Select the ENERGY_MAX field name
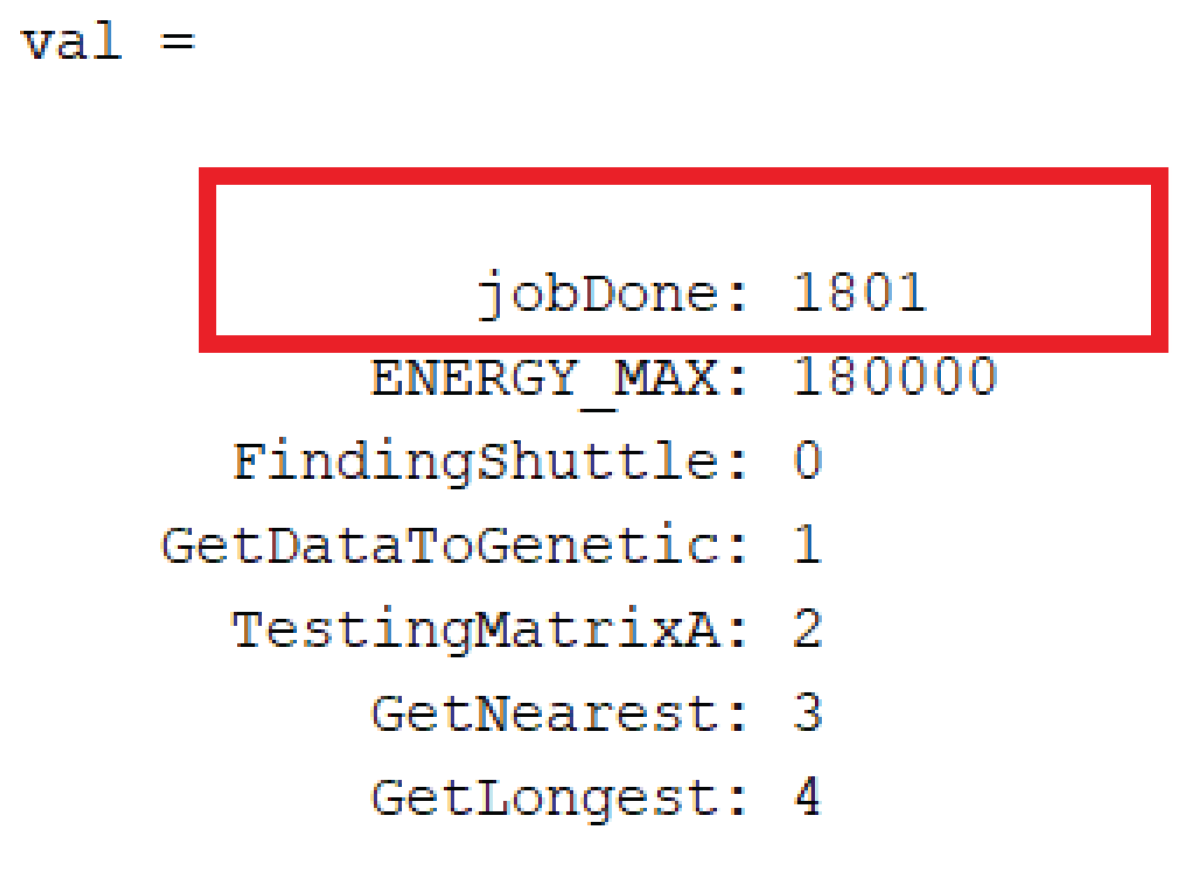This screenshot has width=1195, height=869. [544, 379]
